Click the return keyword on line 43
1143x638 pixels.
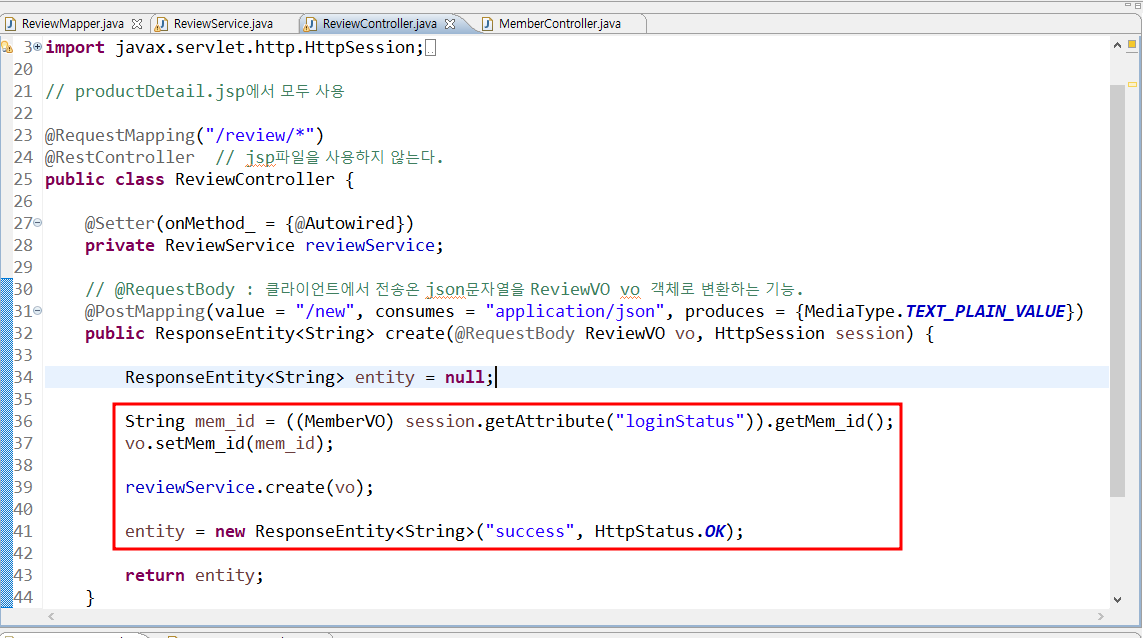point(155,575)
